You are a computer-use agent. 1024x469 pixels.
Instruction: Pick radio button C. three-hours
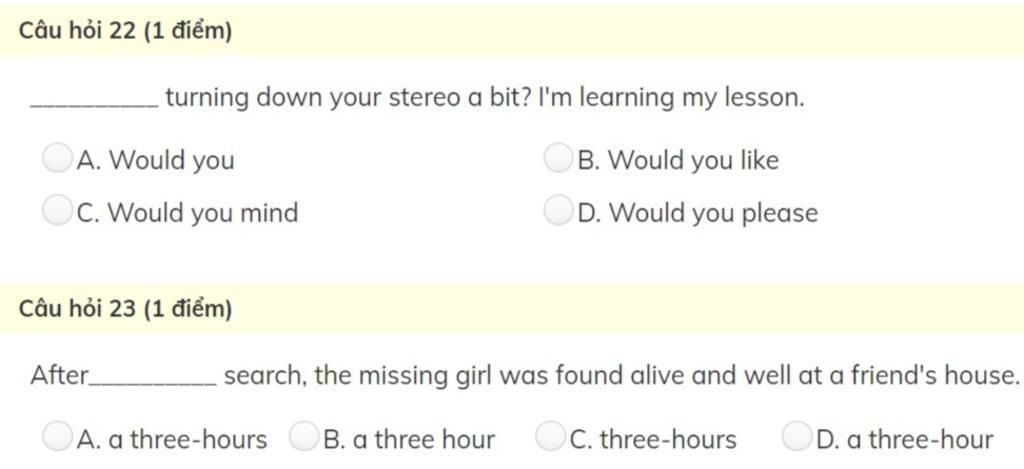point(550,437)
